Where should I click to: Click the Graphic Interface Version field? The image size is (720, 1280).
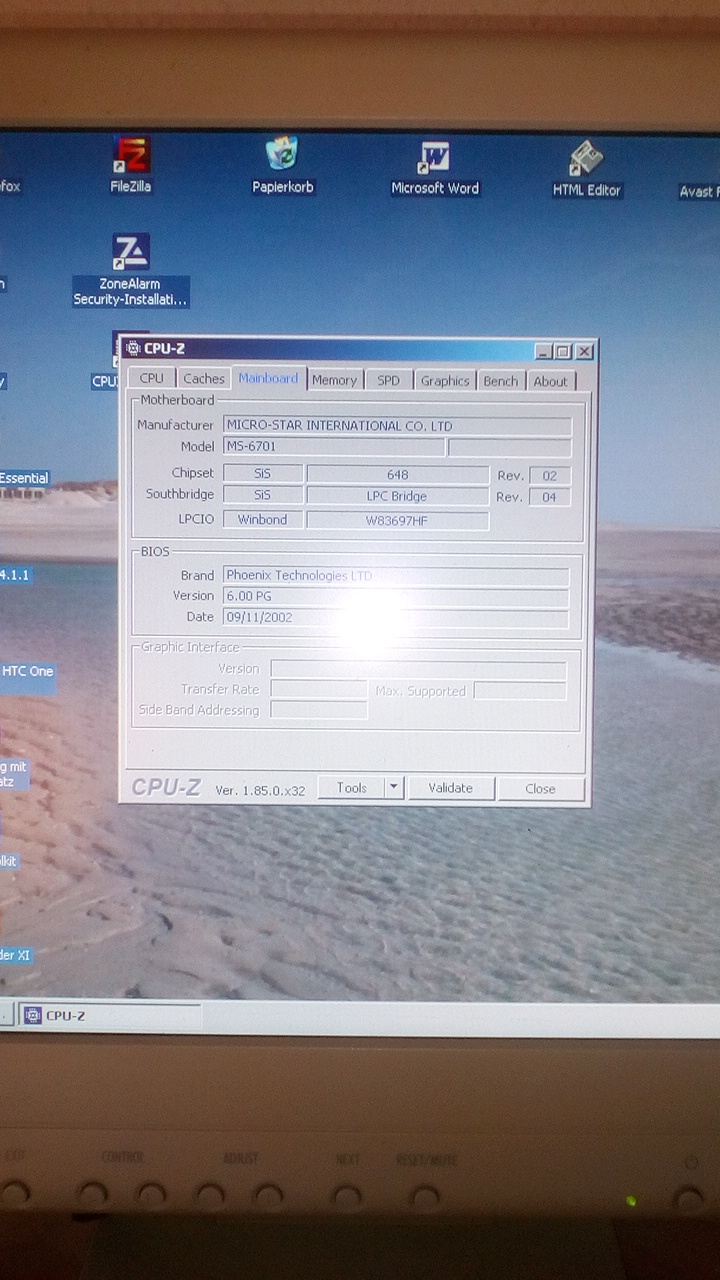point(418,668)
